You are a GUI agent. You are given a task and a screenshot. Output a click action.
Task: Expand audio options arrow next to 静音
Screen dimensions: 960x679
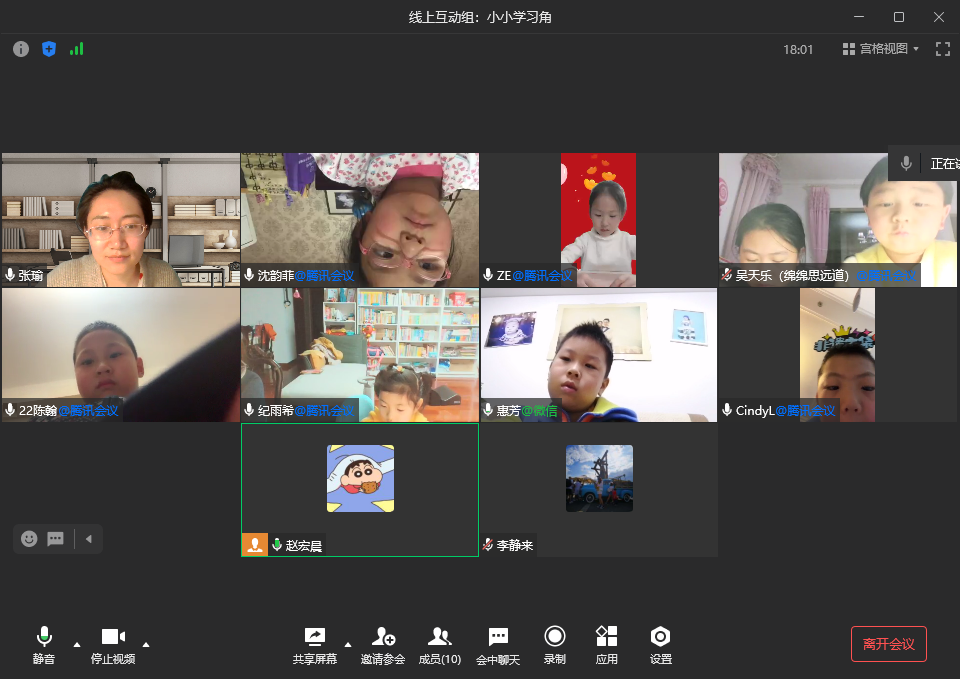pos(77,645)
